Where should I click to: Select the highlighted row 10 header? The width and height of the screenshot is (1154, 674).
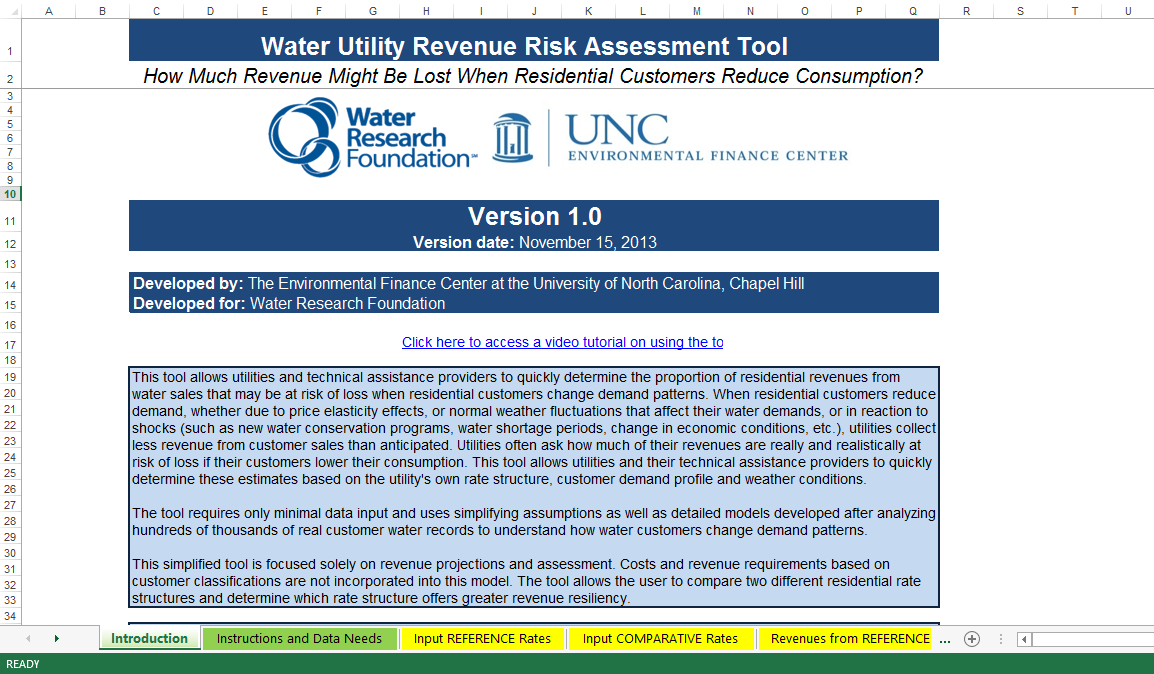(10, 194)
